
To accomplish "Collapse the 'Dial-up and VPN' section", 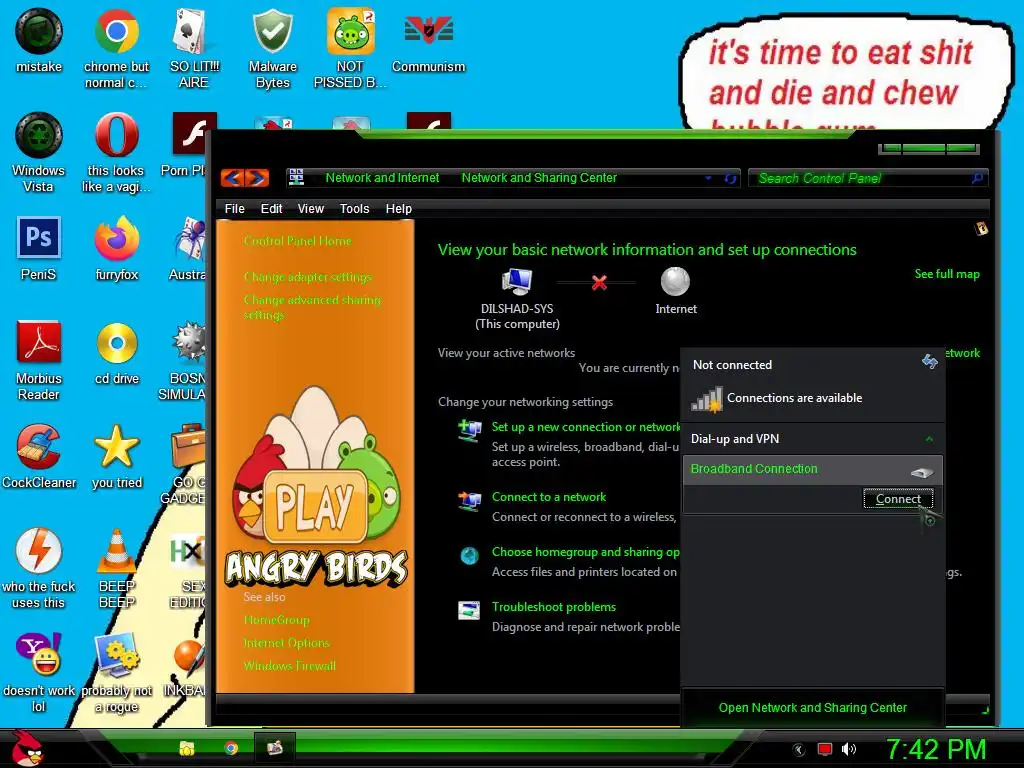I will [x=929, y=439].
